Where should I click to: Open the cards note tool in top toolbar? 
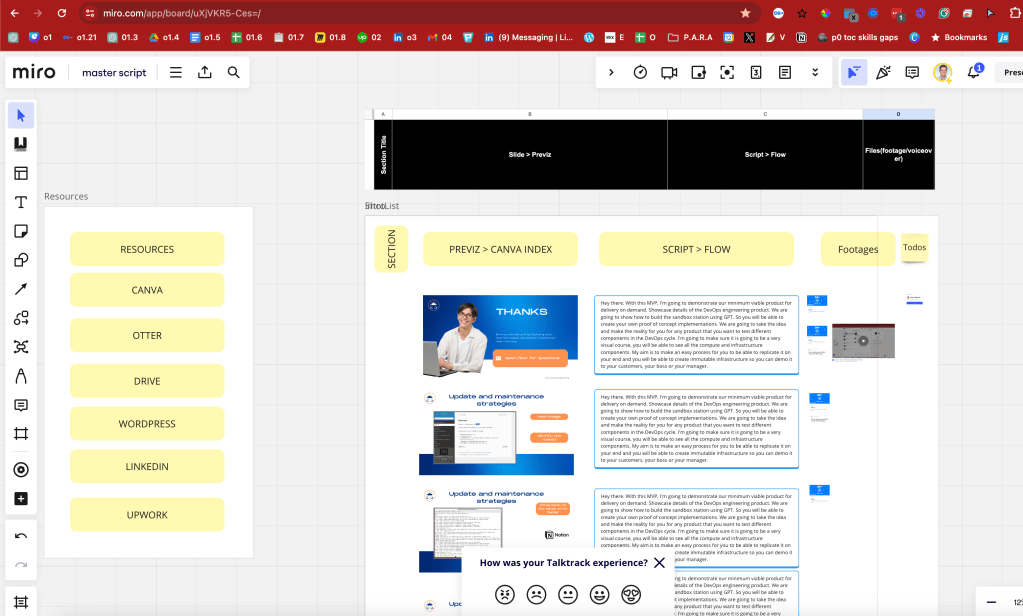point(698,72)
